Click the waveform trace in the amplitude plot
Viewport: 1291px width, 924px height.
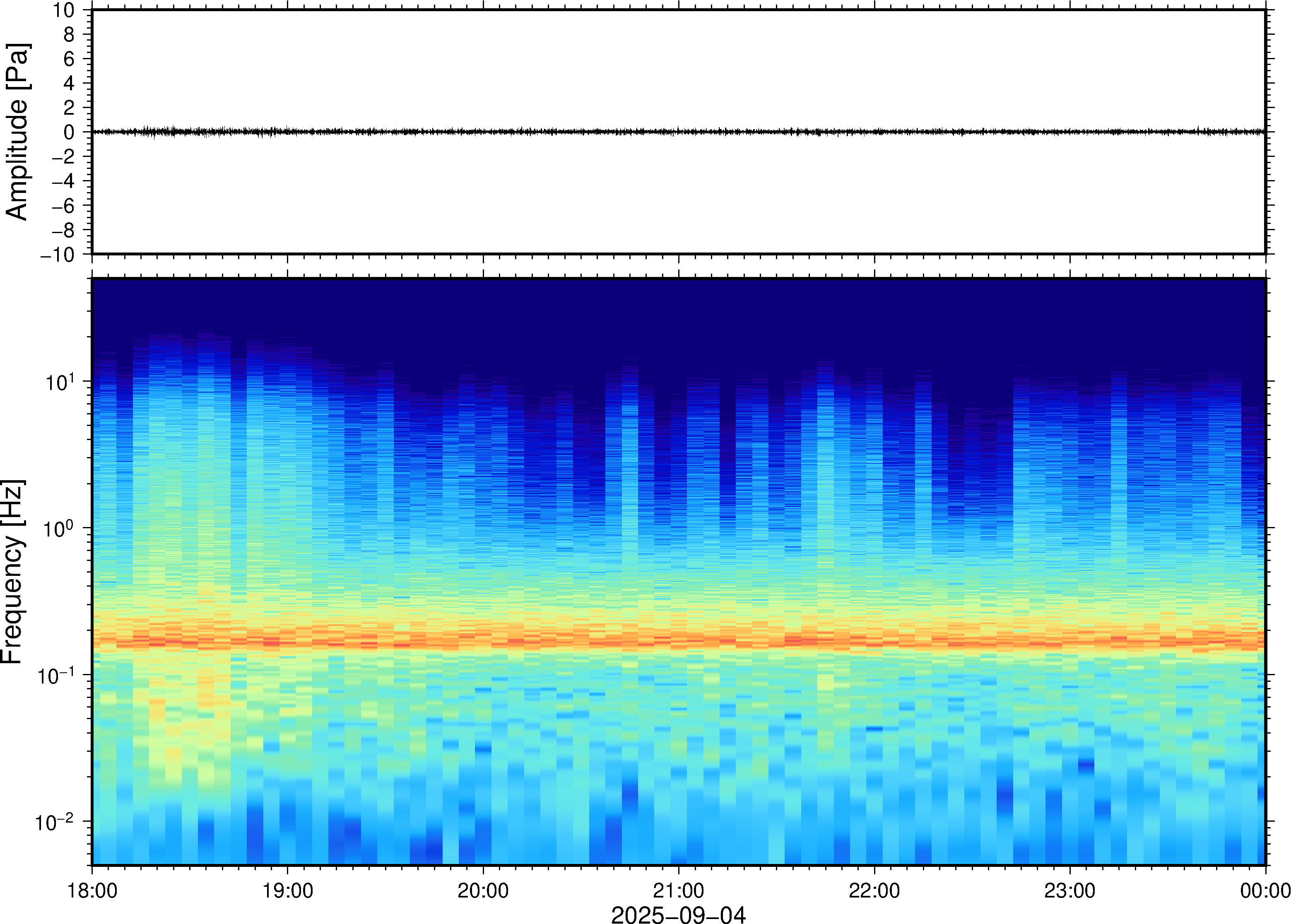coord(678,132)
